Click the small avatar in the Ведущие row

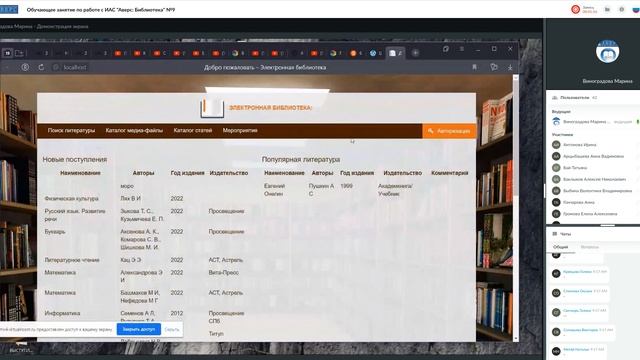[556, 122]
